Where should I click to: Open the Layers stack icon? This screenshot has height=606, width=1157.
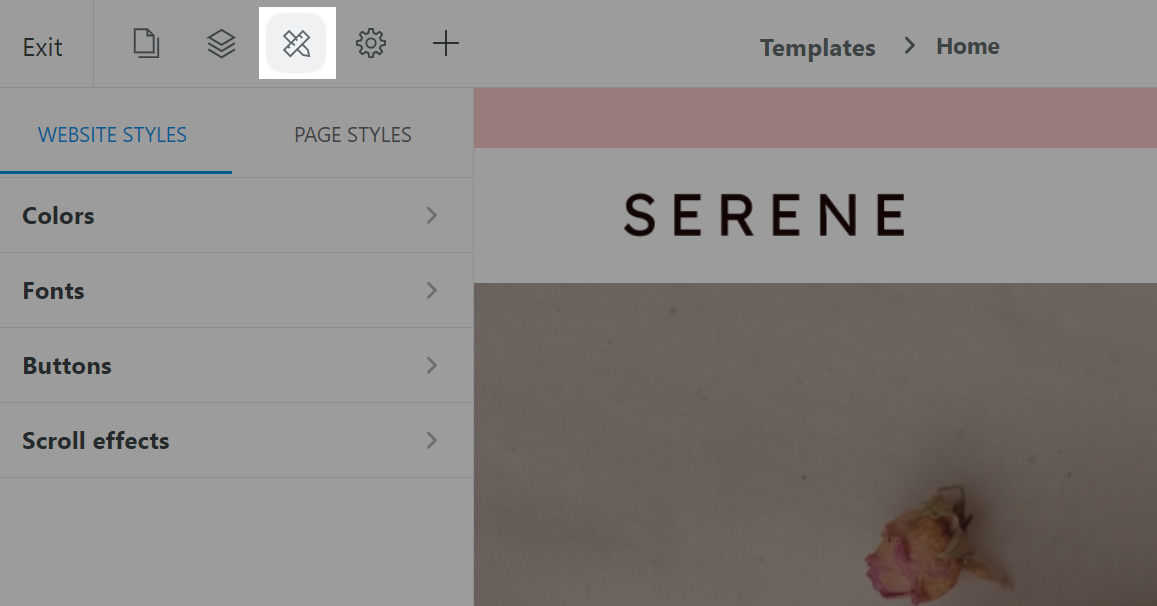coord(221,44)
